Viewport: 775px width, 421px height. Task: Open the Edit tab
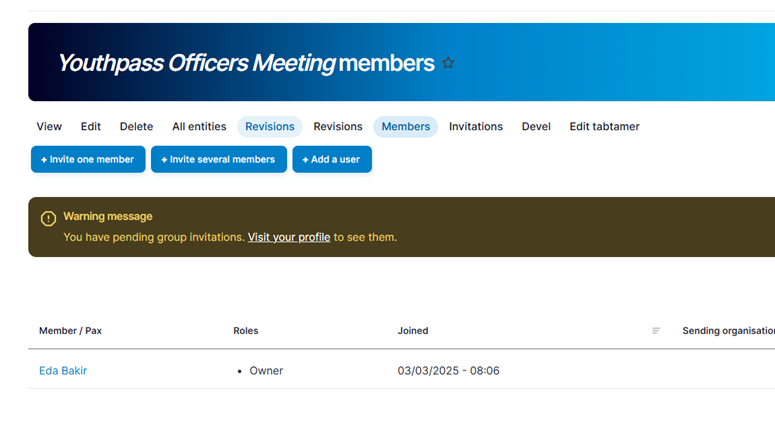[90, 126]
